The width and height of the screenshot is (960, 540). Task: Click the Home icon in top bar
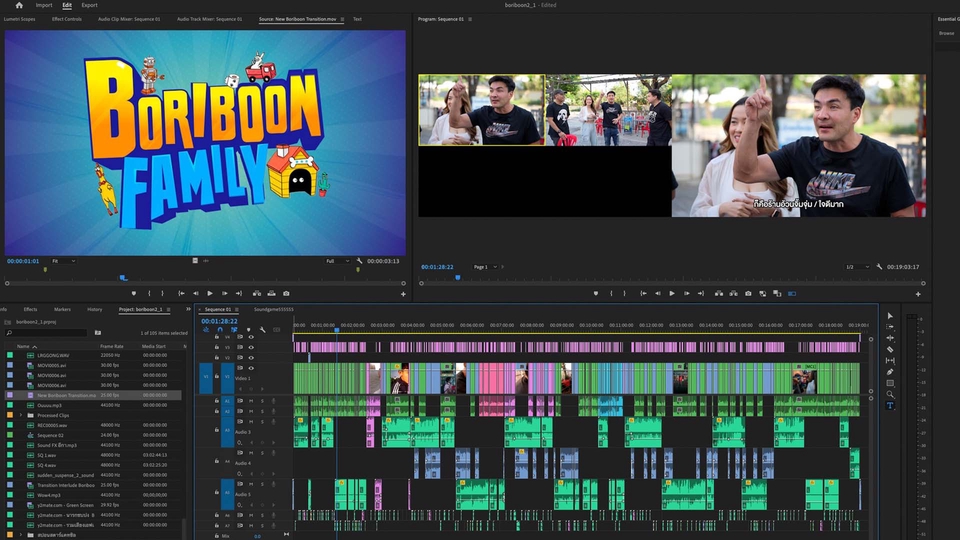[x=18, y=5]
